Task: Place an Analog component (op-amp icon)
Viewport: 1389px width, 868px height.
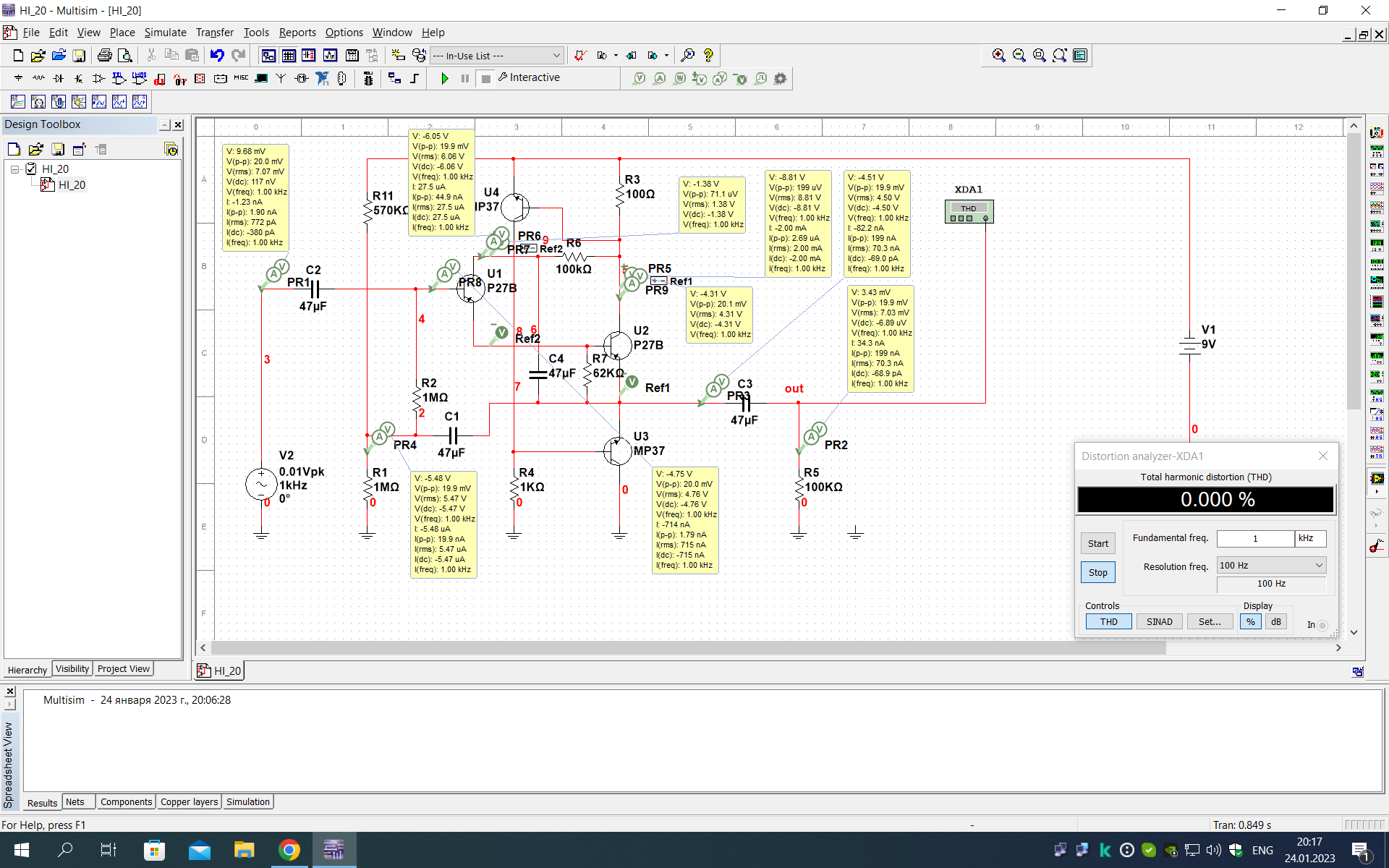Action: click(x=99, y=78)
